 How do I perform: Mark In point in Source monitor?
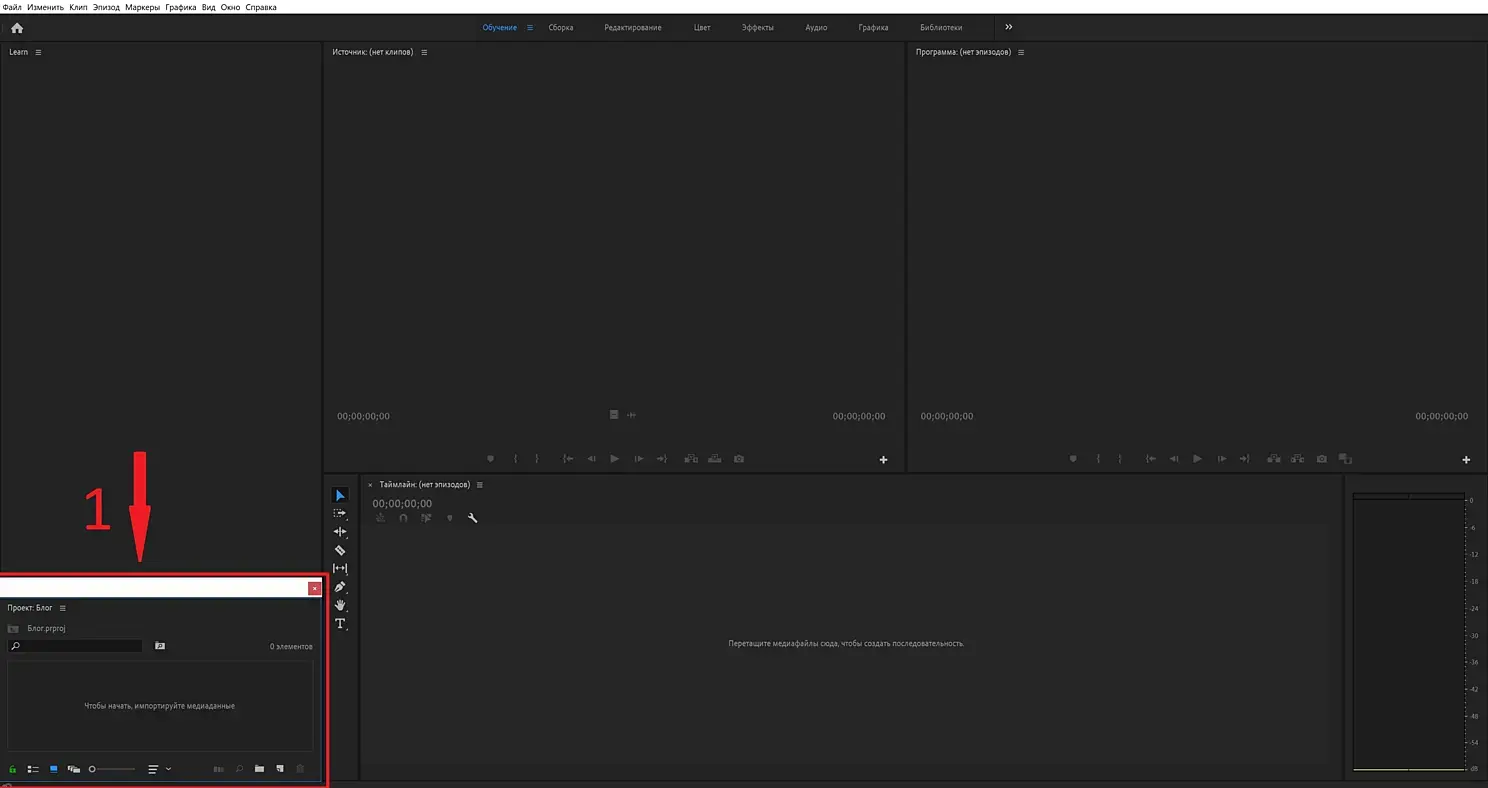pyautogui.click(x=515, y=459)
